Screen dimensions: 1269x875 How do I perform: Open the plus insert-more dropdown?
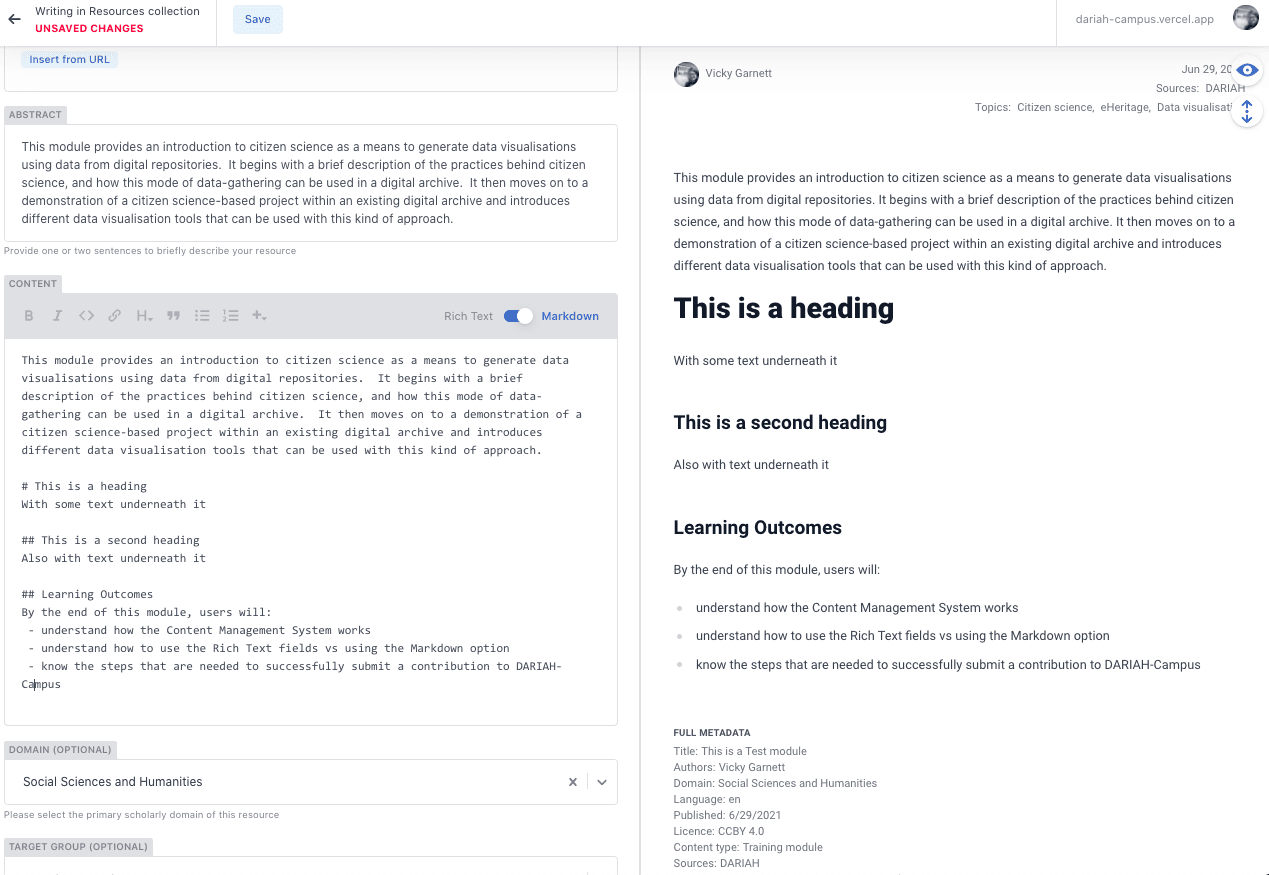[x=259, y=316]
